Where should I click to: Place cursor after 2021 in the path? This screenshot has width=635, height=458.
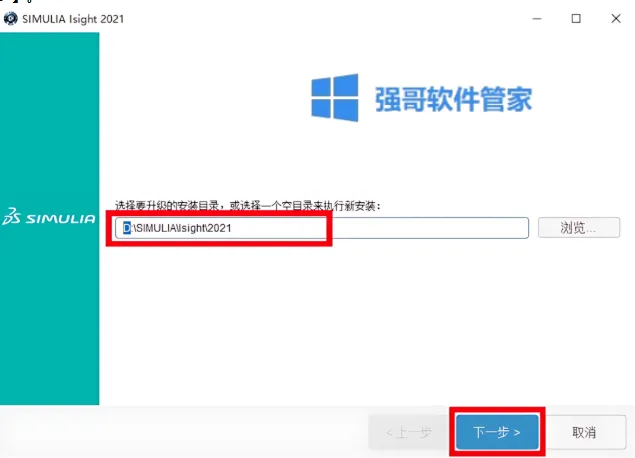pos(232,228)
